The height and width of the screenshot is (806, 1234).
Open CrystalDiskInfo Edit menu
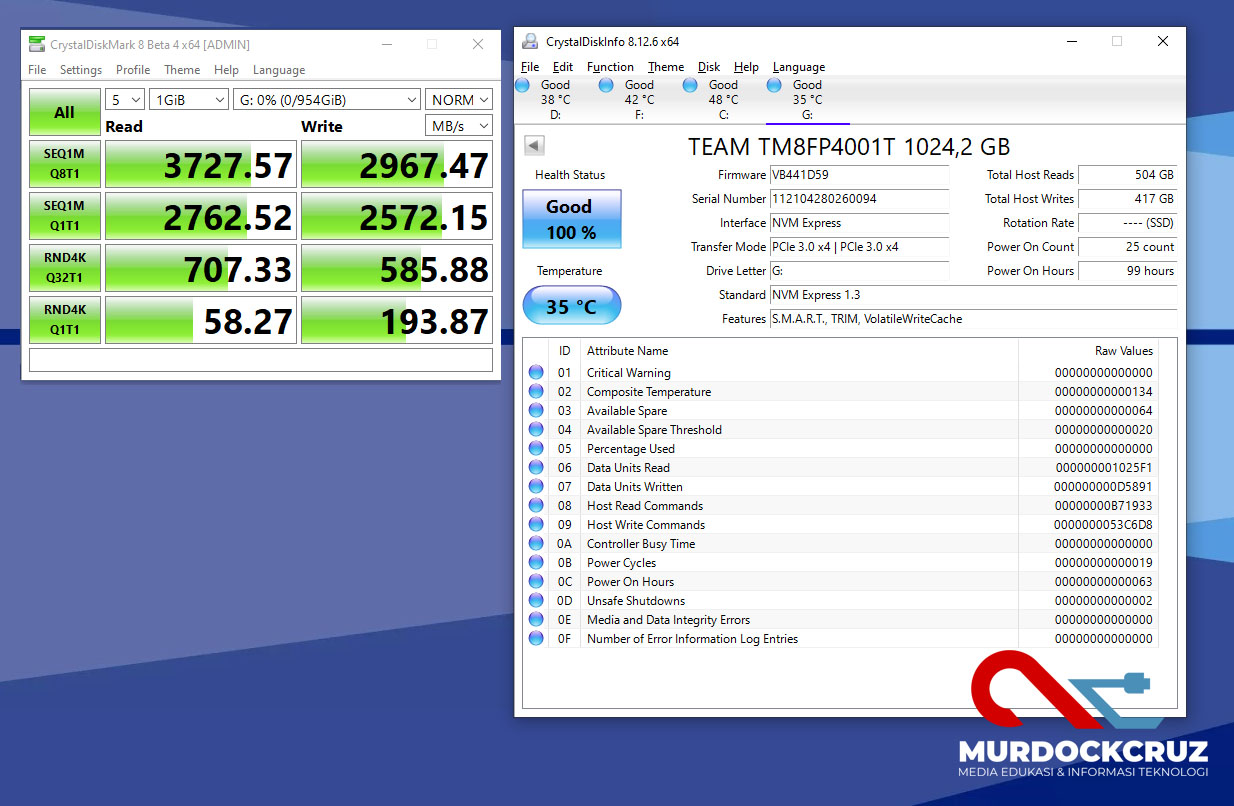563,67
